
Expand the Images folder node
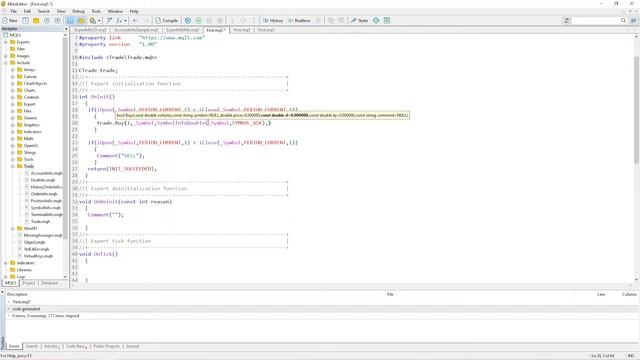tap(6, 56)
